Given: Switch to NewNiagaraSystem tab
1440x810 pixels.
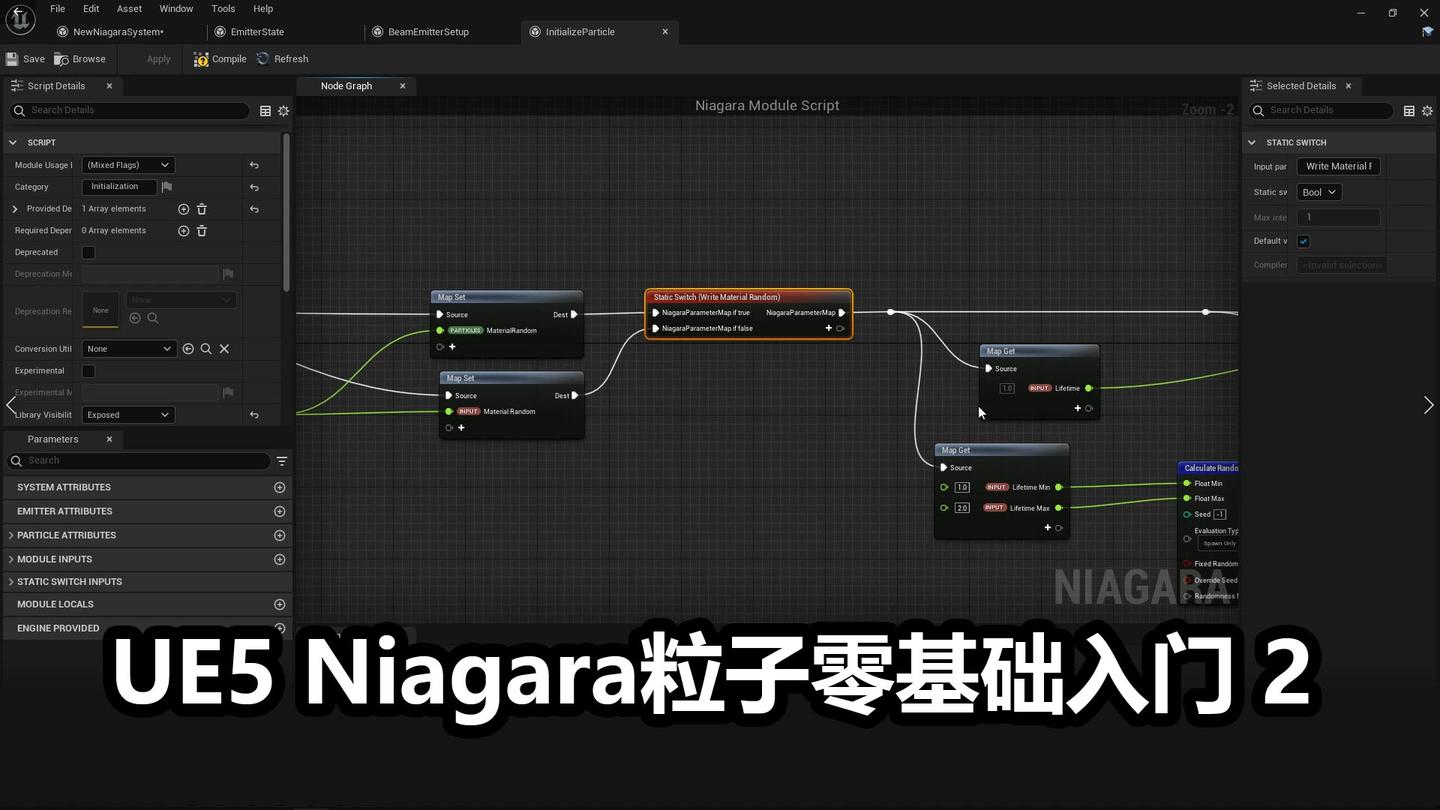Looking at the screenshot, I should coord(117,32).
